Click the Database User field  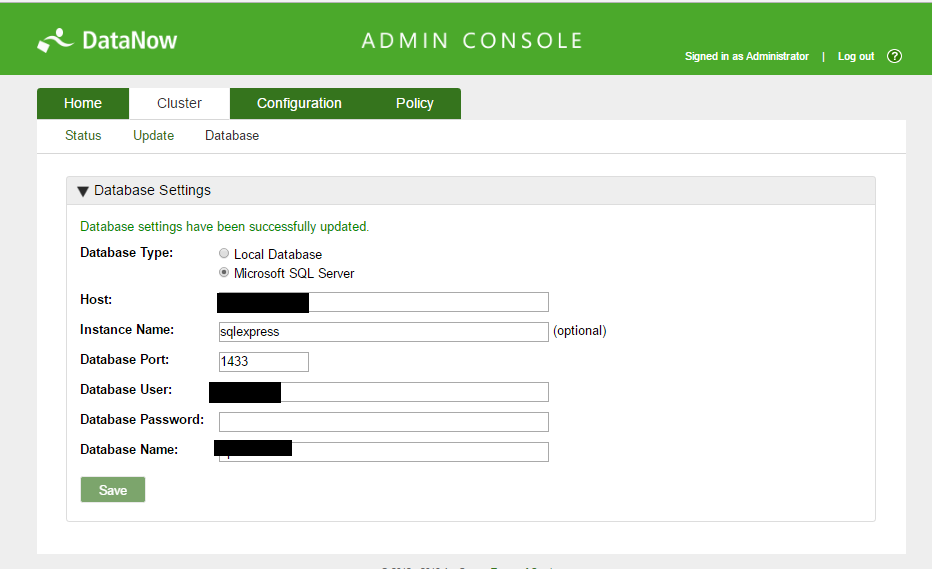[414, 392]
